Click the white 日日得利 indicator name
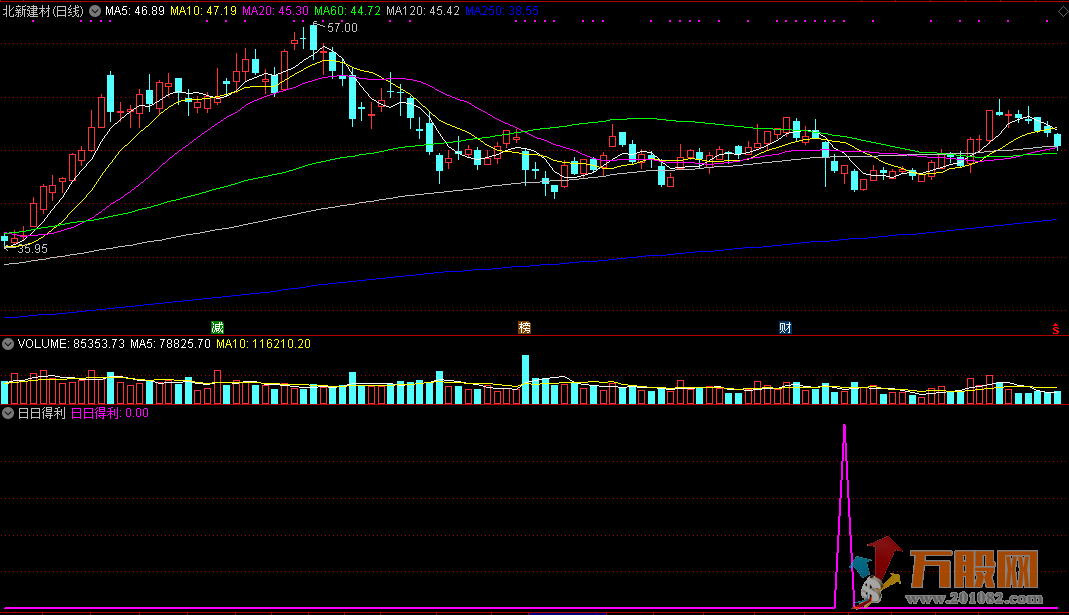Screen dimensions: 1069x615 [41, 413]
